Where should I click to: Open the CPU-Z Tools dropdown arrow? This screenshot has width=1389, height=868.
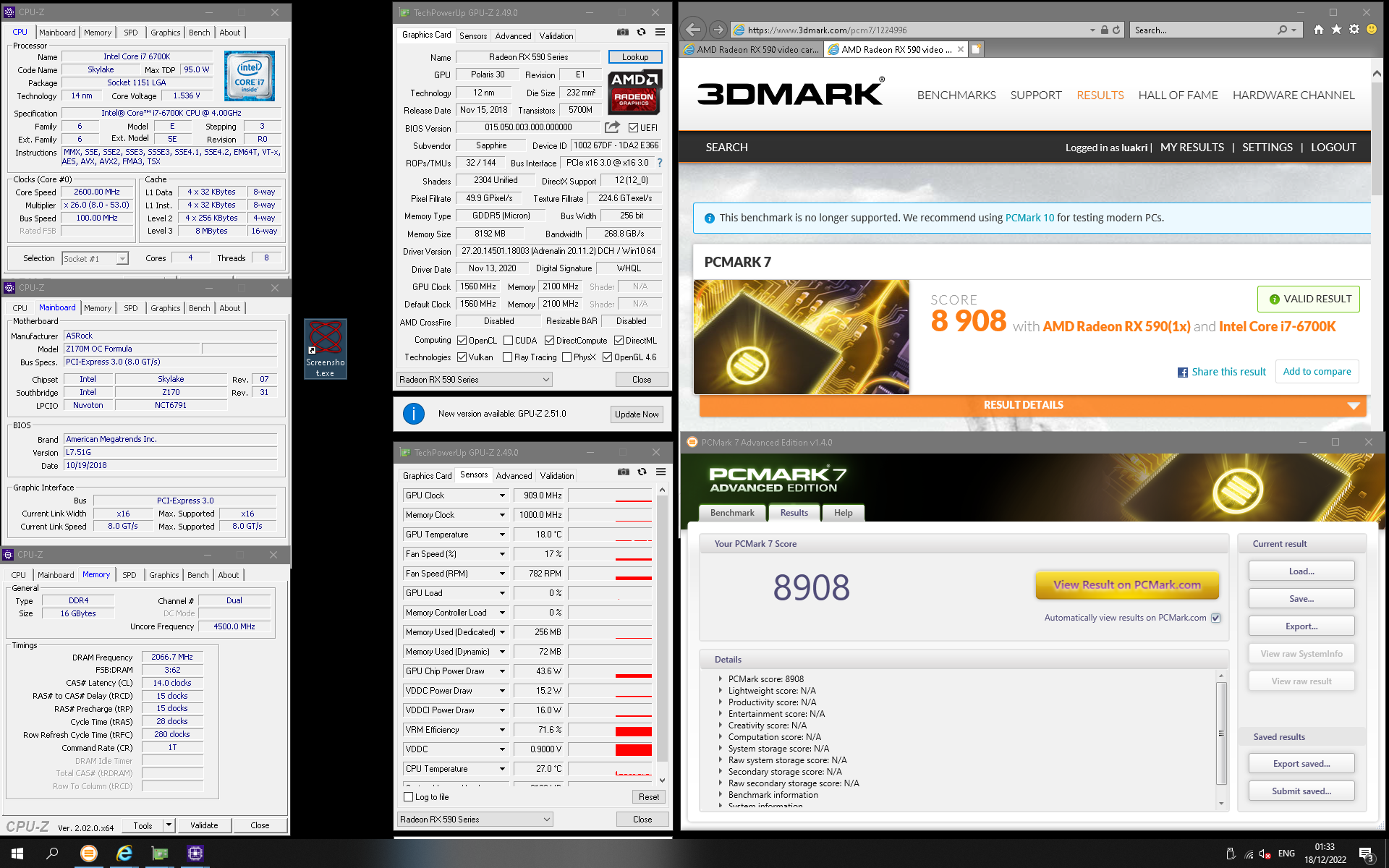pyautogui.click(x=169, y=825)
